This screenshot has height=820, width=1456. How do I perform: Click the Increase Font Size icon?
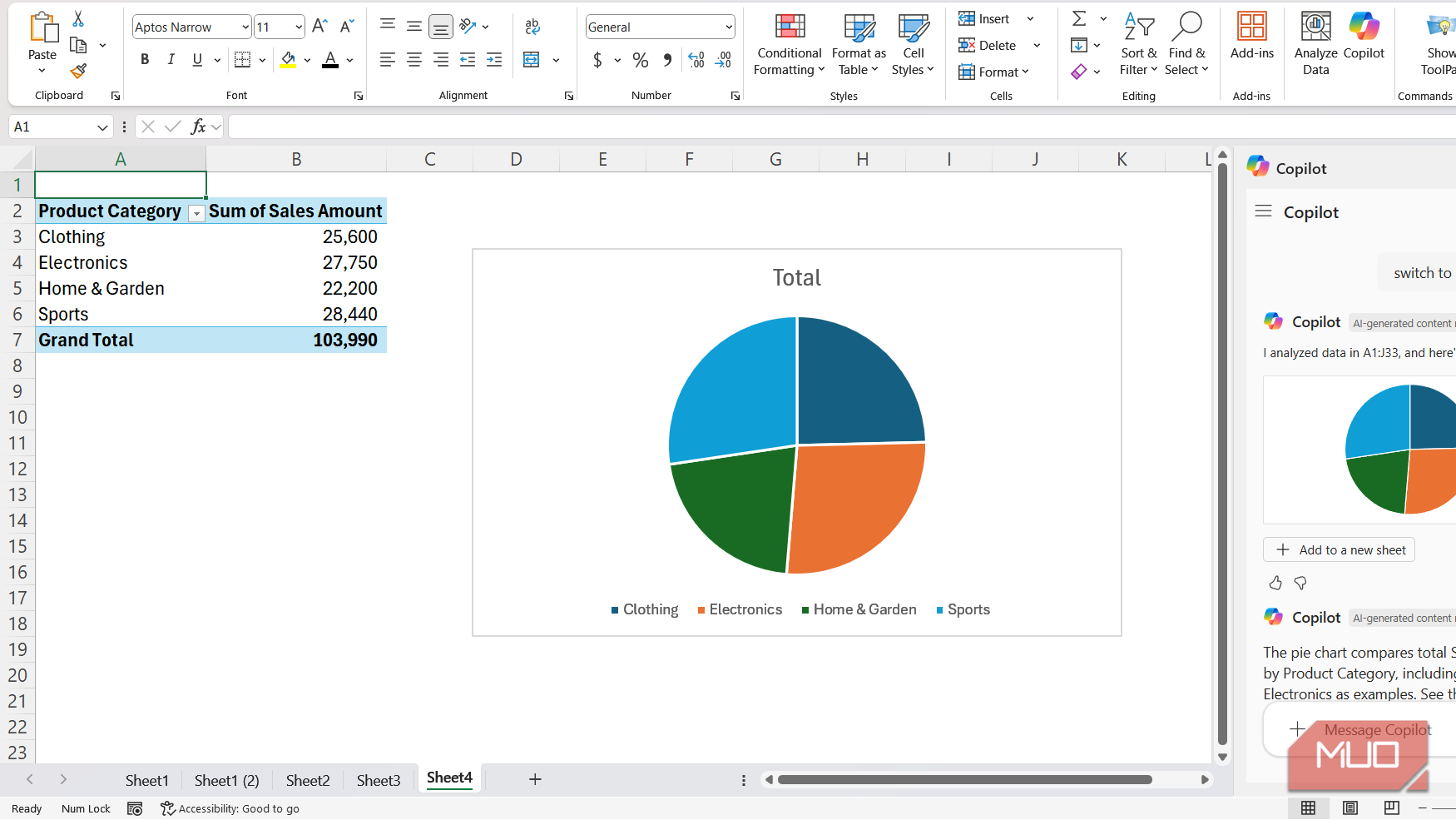[319, 27]
